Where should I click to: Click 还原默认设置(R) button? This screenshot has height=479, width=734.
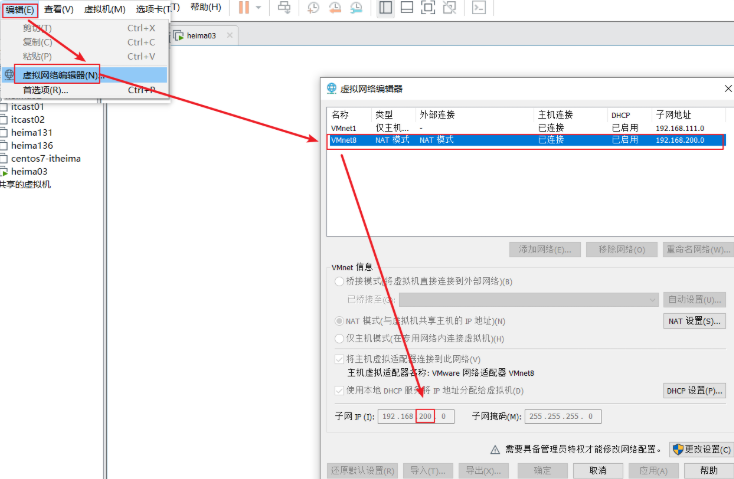(362, 471)
